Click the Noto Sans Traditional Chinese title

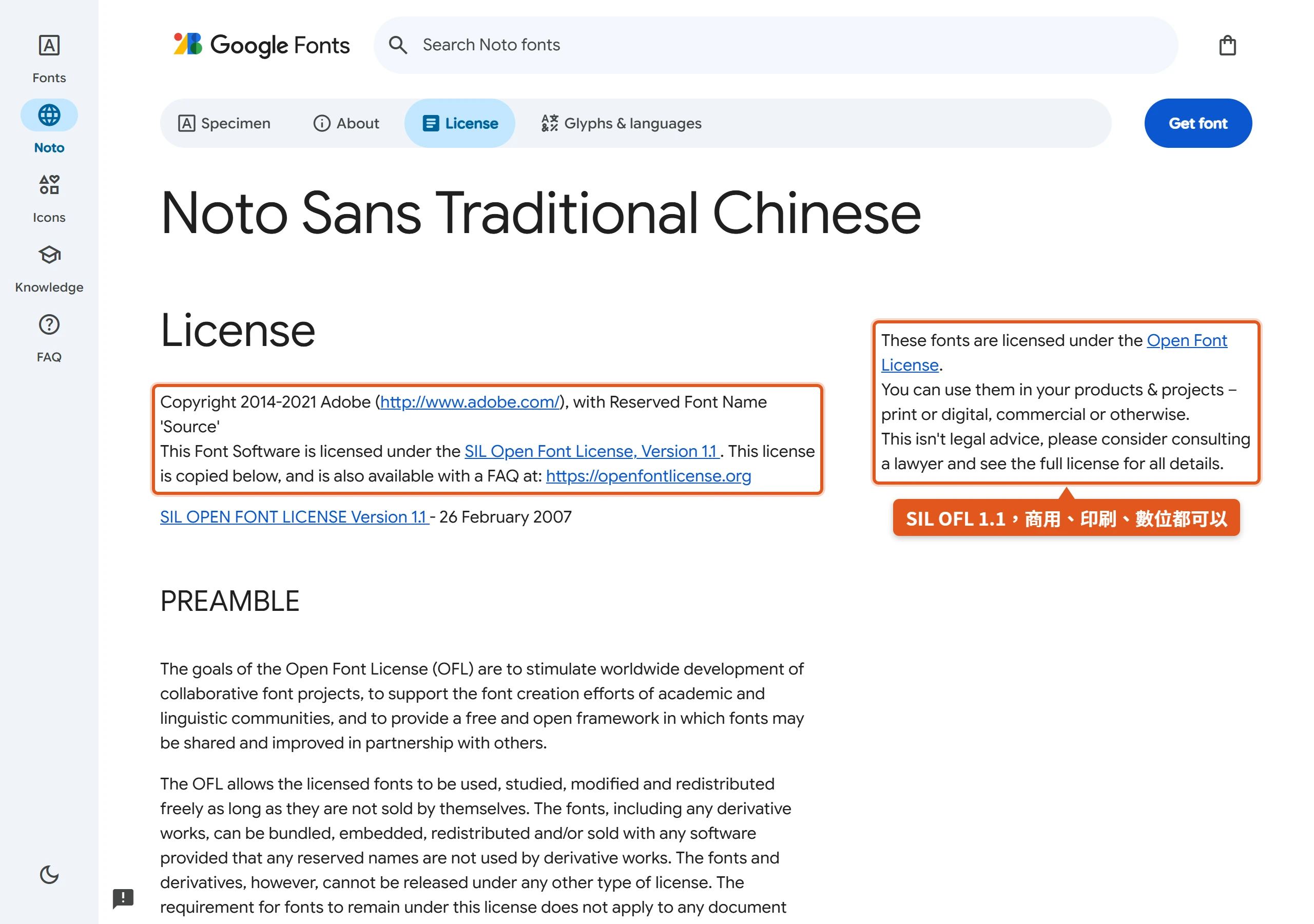point(540,214)
